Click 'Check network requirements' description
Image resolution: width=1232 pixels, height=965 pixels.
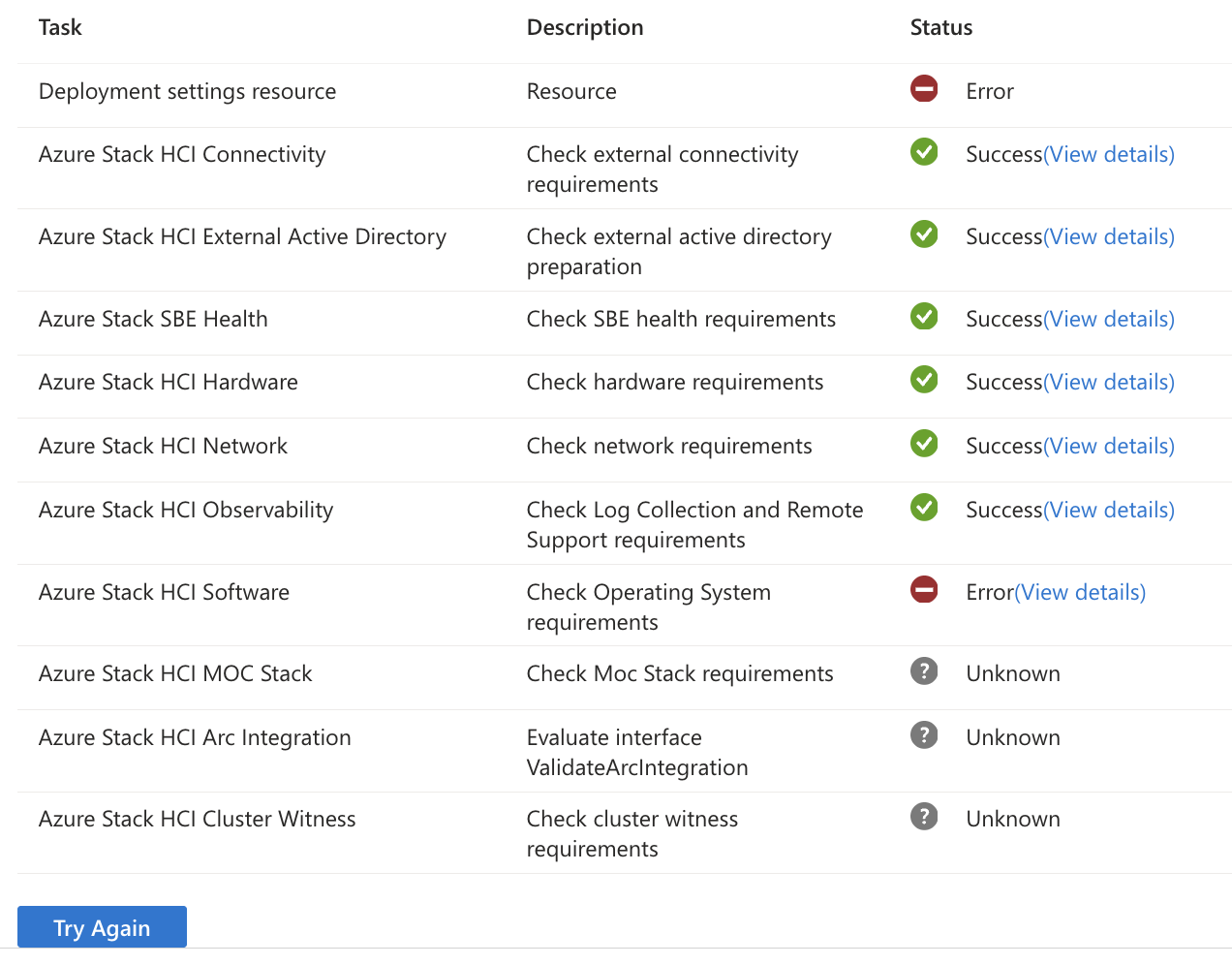[669, 447]
